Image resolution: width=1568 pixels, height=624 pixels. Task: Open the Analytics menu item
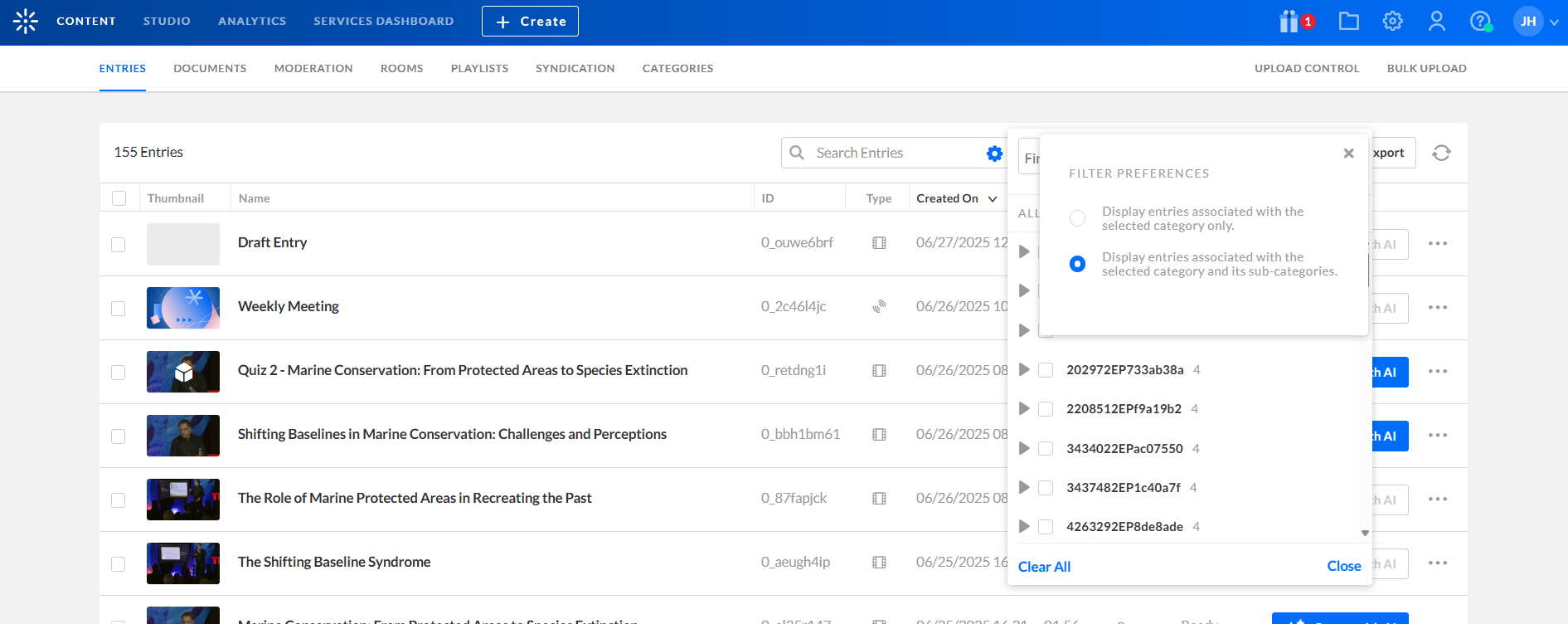[252, 22]
